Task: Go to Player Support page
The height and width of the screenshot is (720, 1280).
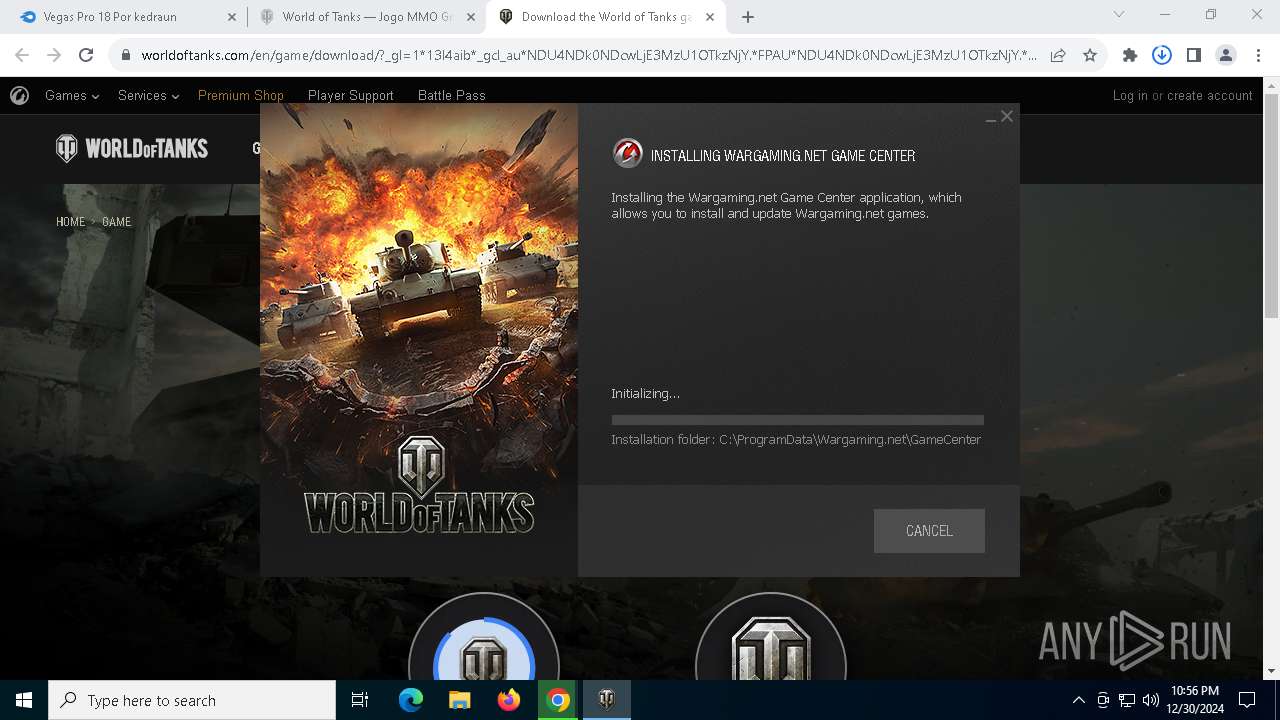Action: coord(351,95)
